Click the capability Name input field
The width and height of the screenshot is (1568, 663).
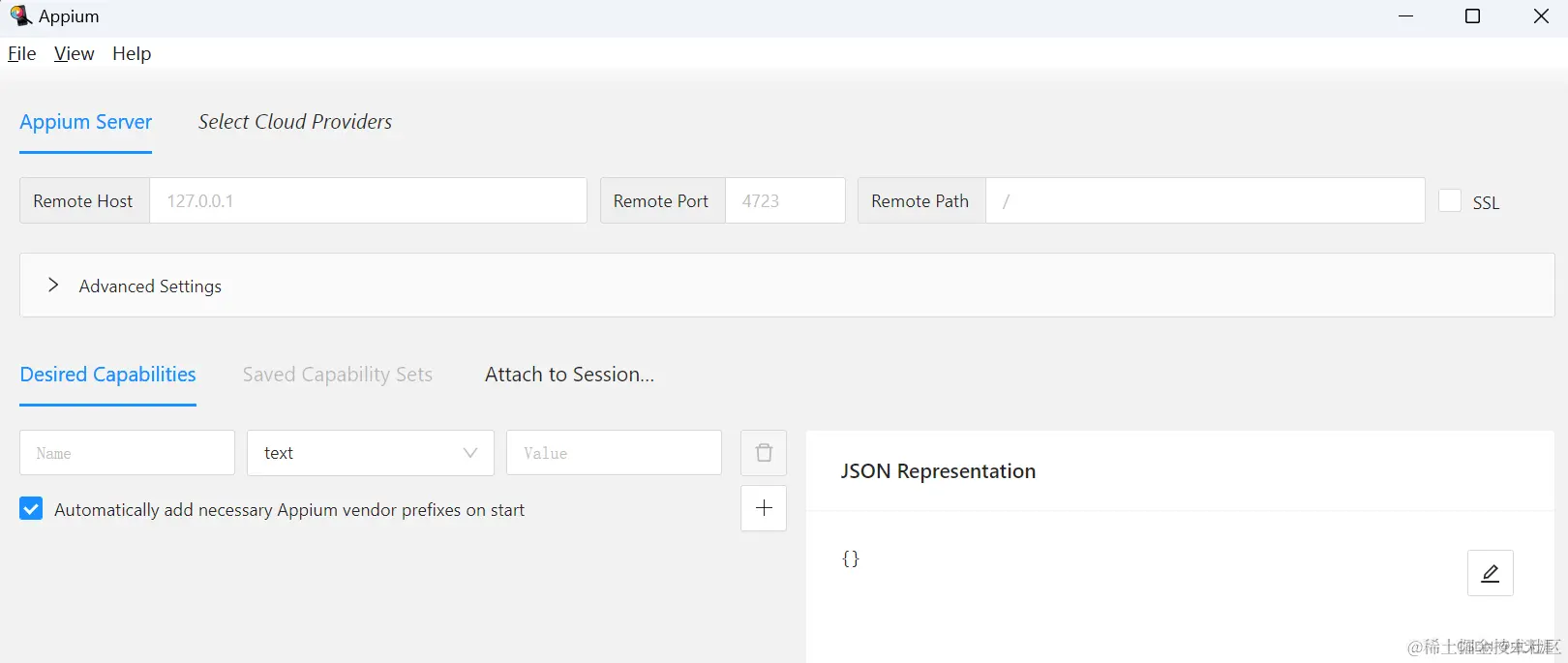click(x=128, y=453)
